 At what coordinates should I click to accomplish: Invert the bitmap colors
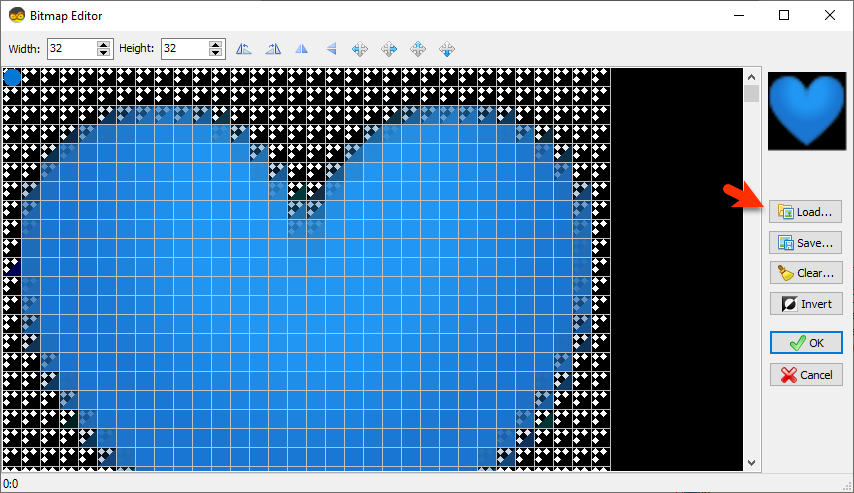click(806, 304)
